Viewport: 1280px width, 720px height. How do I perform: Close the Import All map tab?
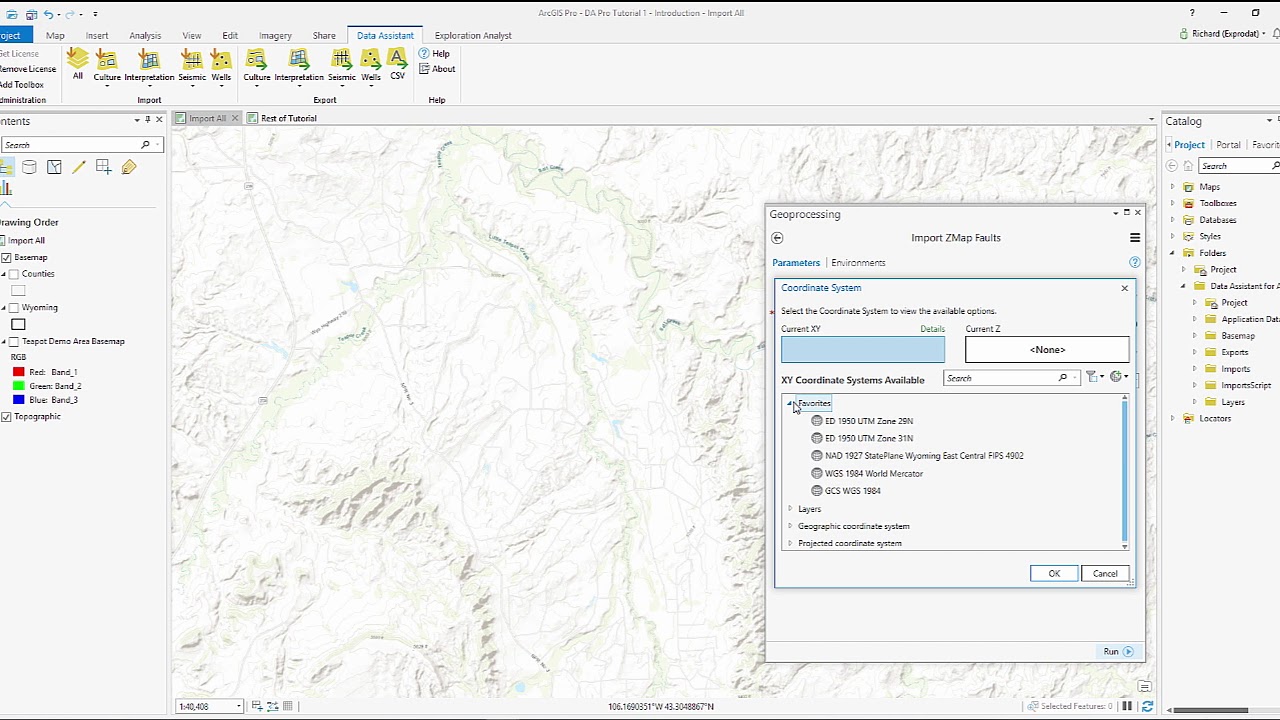(x=235, y=118)
